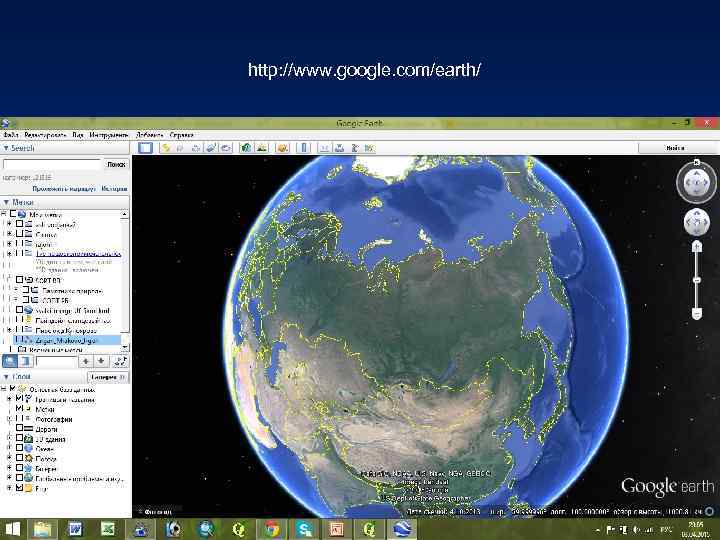
Task: Toggle the highlighted Airport Mirskovo place checkbox
Action: (19, 340)
